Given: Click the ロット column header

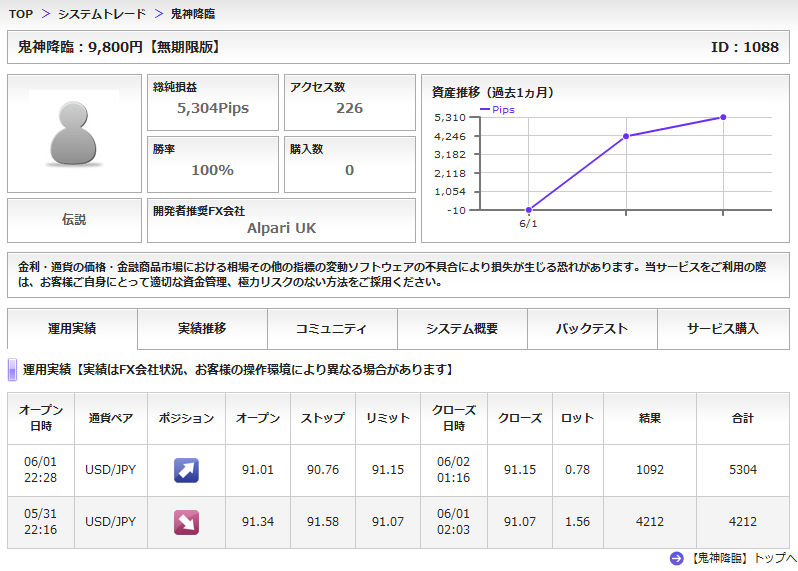Looking at the screenshot, I should point(578,418).
